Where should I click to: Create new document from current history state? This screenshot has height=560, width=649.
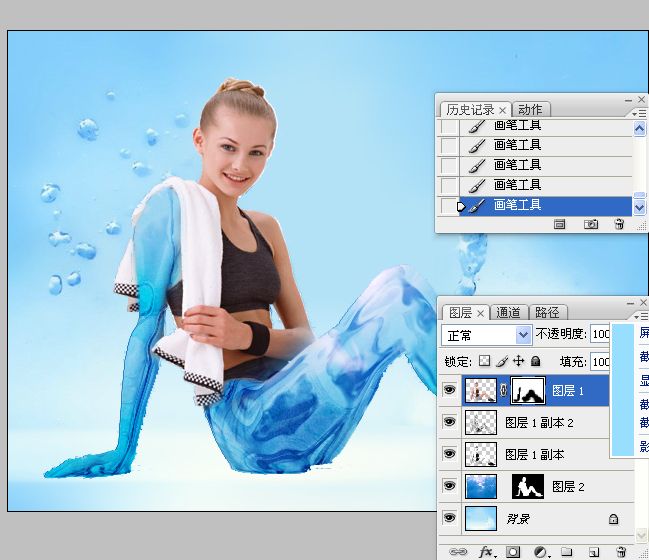coord(560,225)
